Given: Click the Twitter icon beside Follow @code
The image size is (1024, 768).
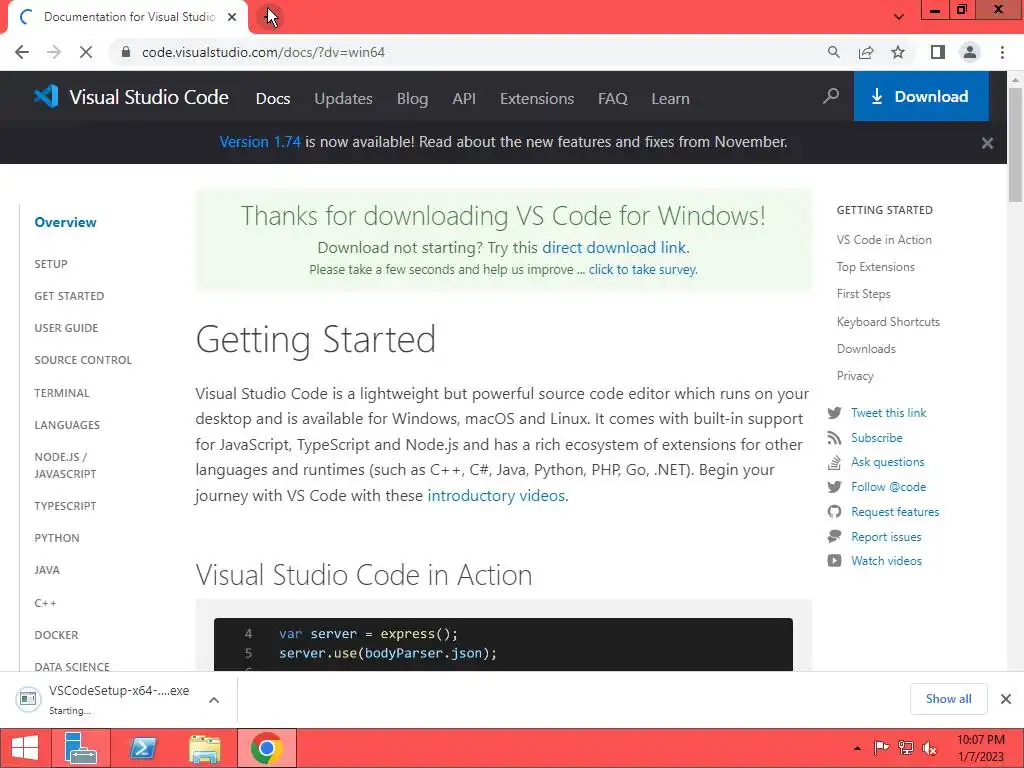Looking at the screenshot, I should point(834,487).
